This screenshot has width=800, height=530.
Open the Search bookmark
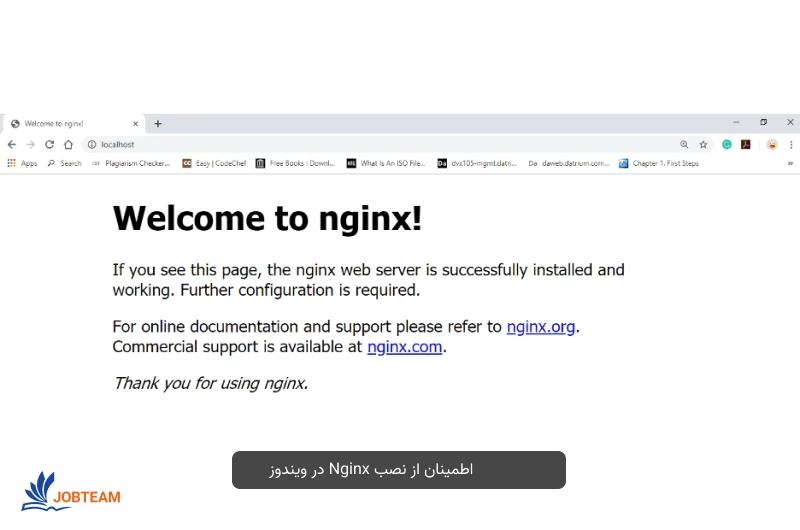[64, 163]
